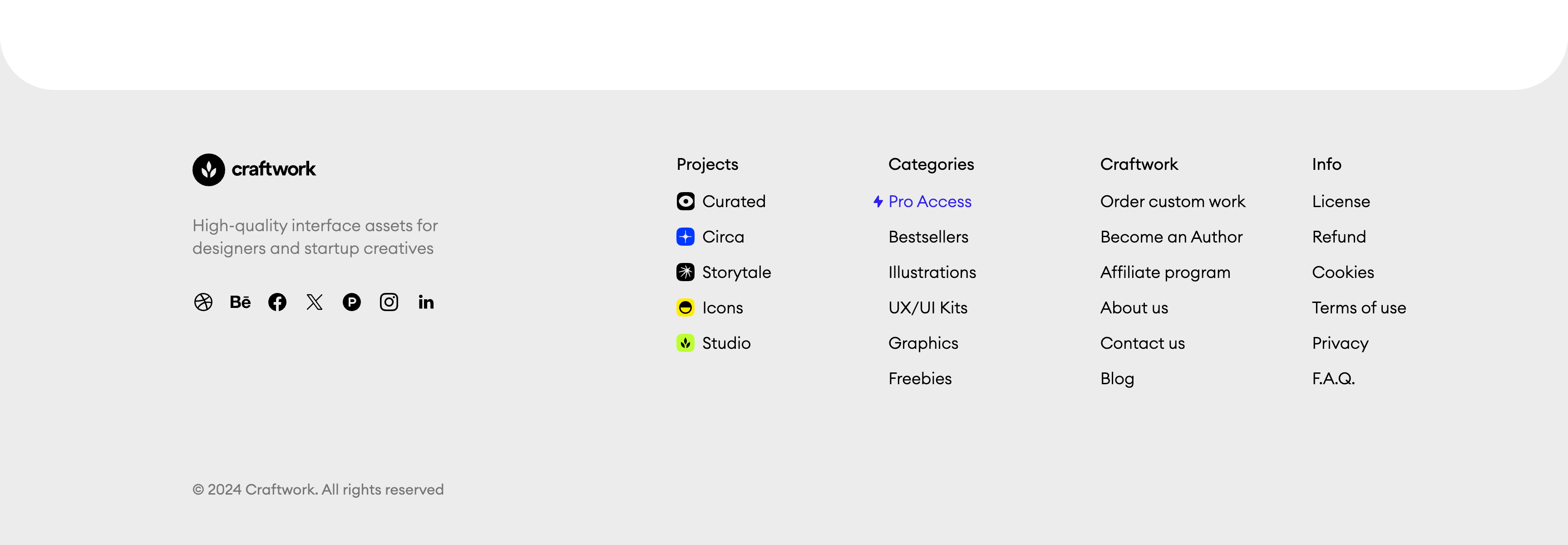This screenshot has height=545, width=1568.
Task: Open the Affiliate program link
Action: click(x=1165, y=272)
